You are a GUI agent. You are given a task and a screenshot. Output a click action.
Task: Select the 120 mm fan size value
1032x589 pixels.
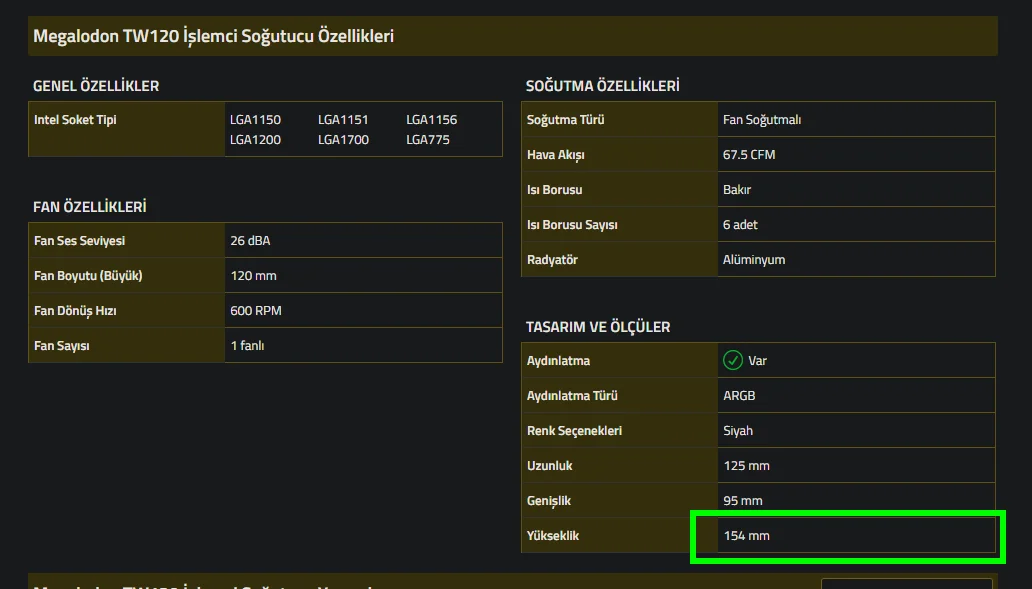[253, 276]
